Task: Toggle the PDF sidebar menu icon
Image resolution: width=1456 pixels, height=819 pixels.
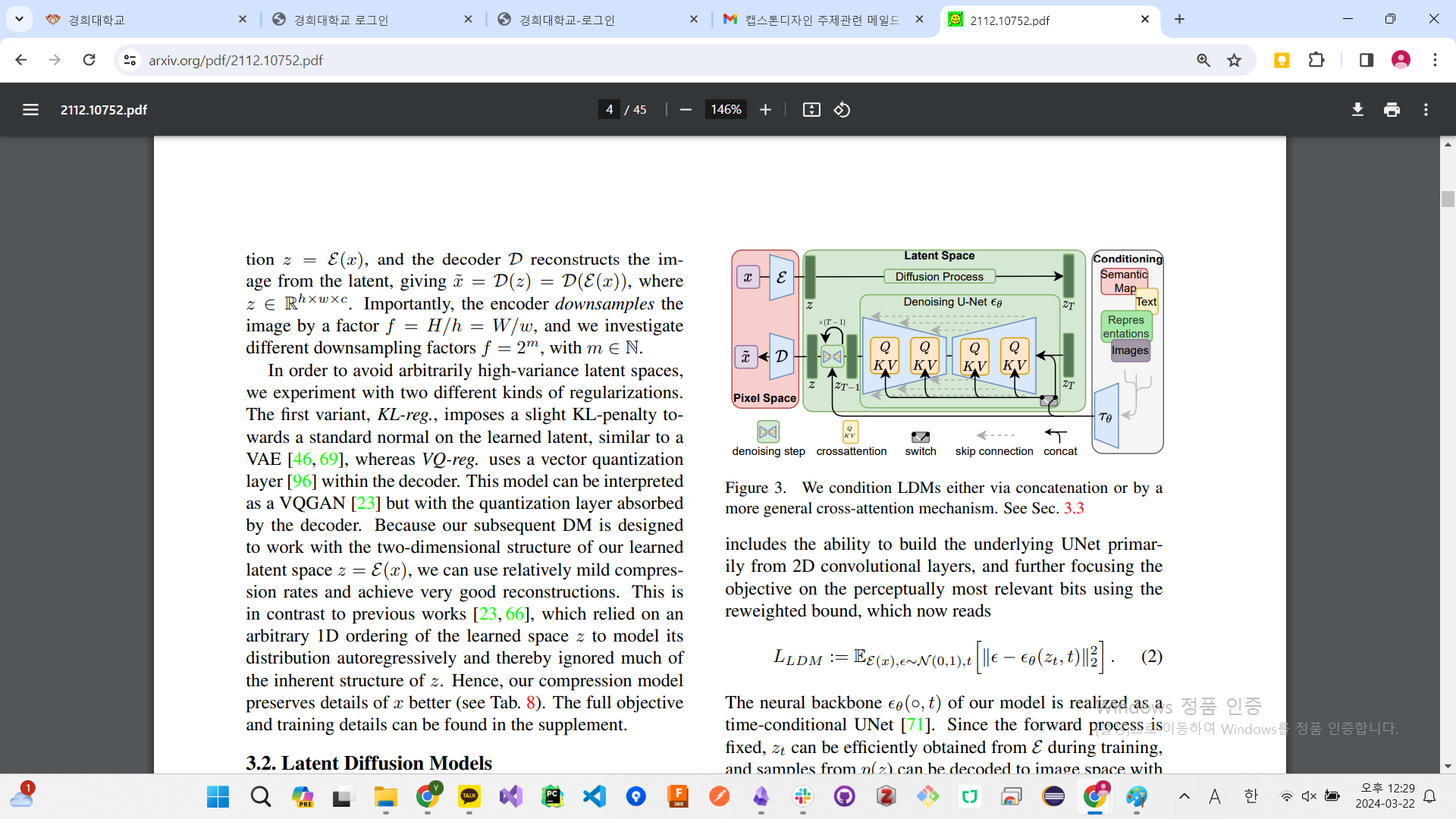Action: point(30,110)
